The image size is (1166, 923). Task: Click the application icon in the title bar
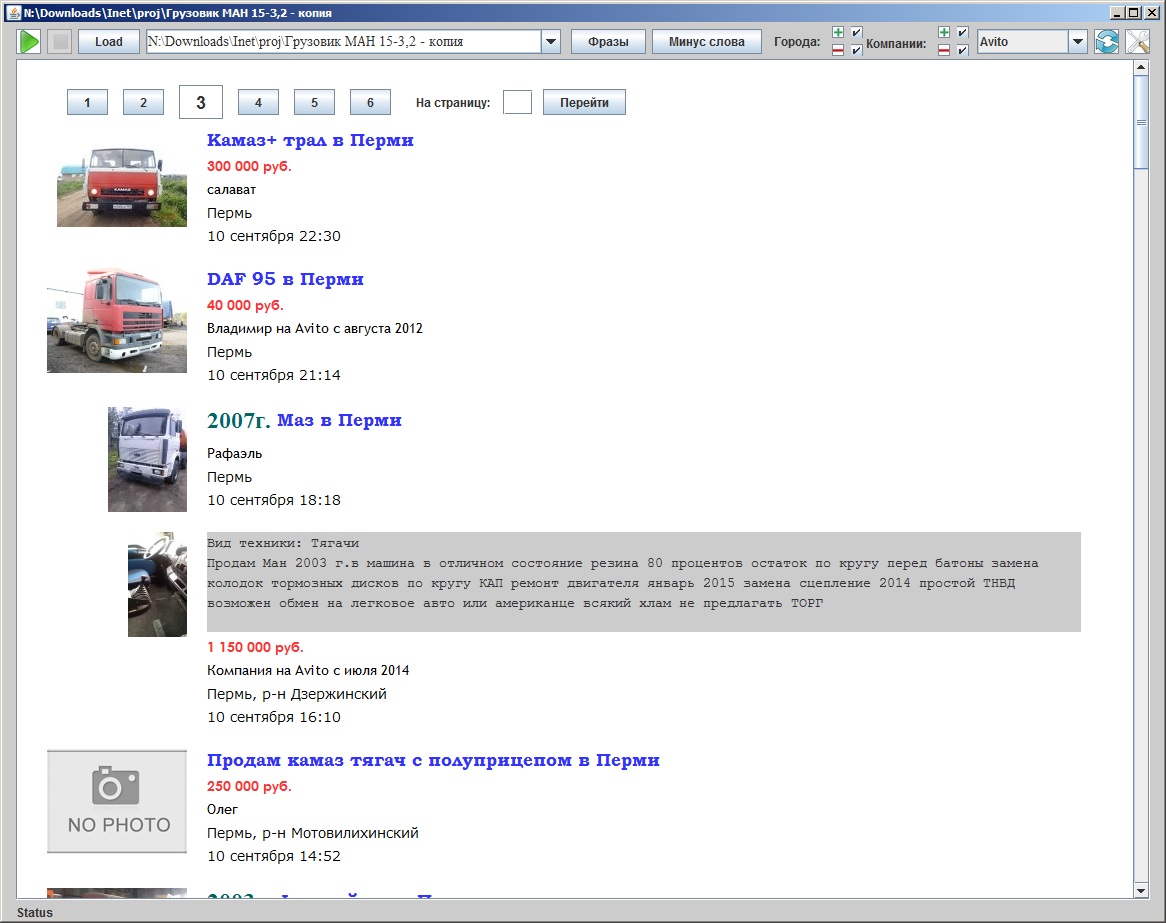click(12, 12)
